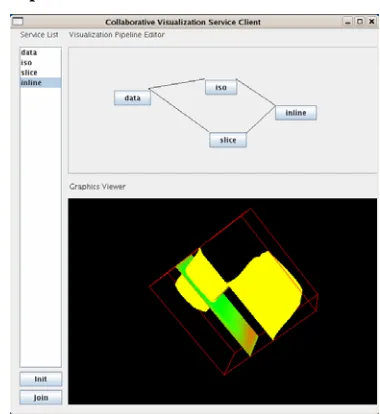This screenshot has width=380, height=414.
Task: Minimize the Collaborative Visualization Service Client window
Action: (x=347, y=22)
